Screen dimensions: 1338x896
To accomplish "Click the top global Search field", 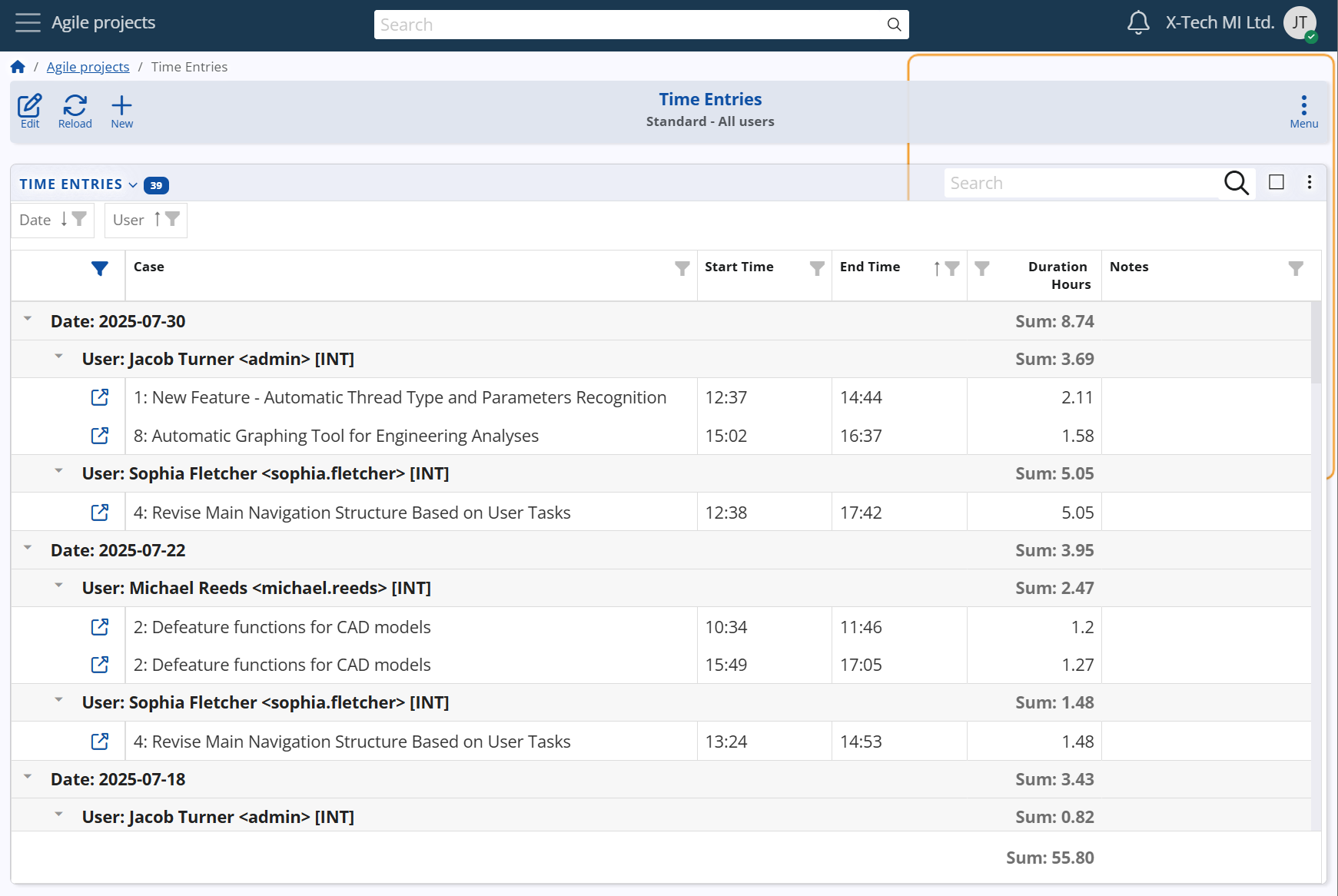I will (630, 25).
